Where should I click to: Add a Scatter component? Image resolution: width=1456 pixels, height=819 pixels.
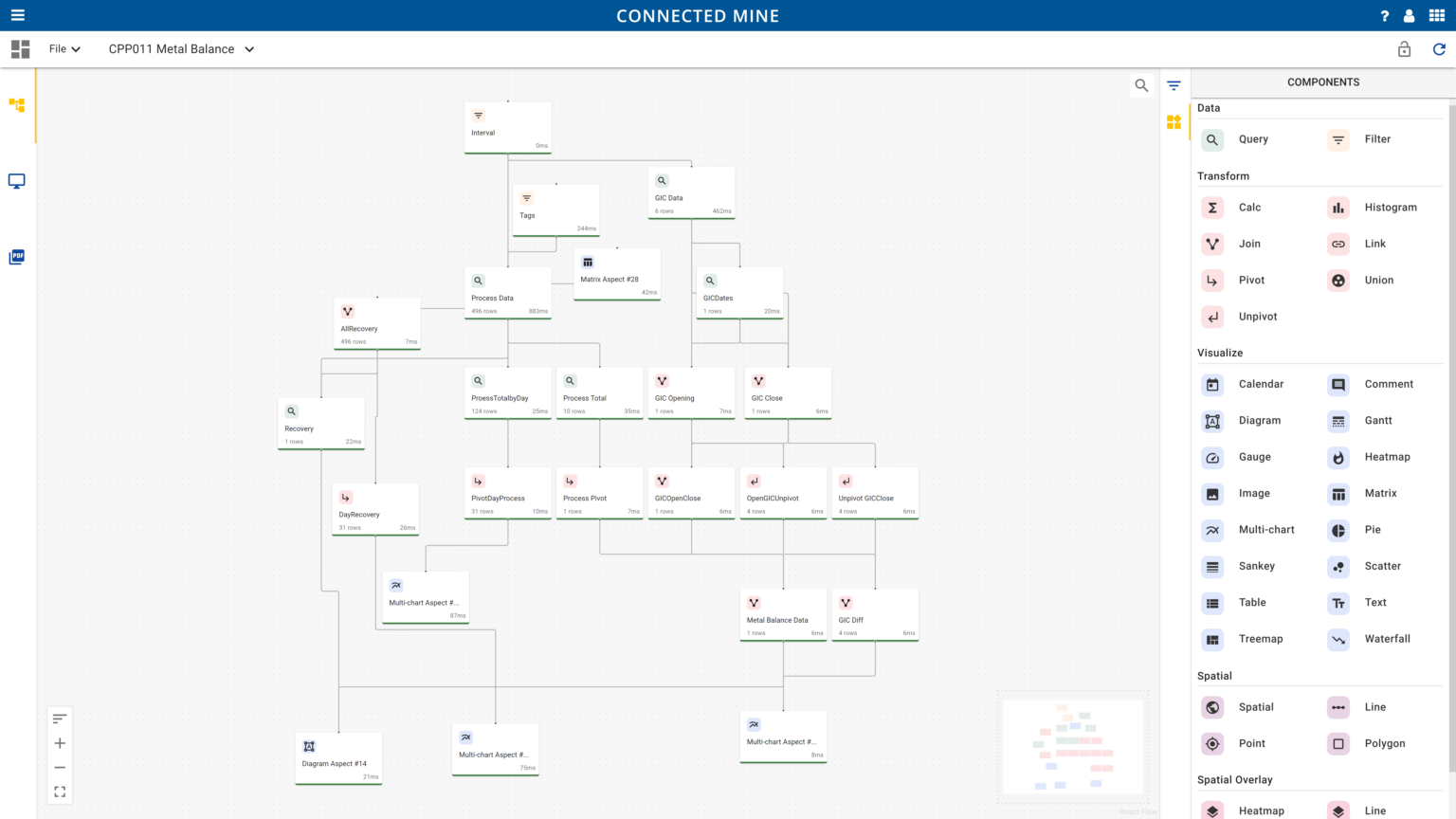(1382, 566)
